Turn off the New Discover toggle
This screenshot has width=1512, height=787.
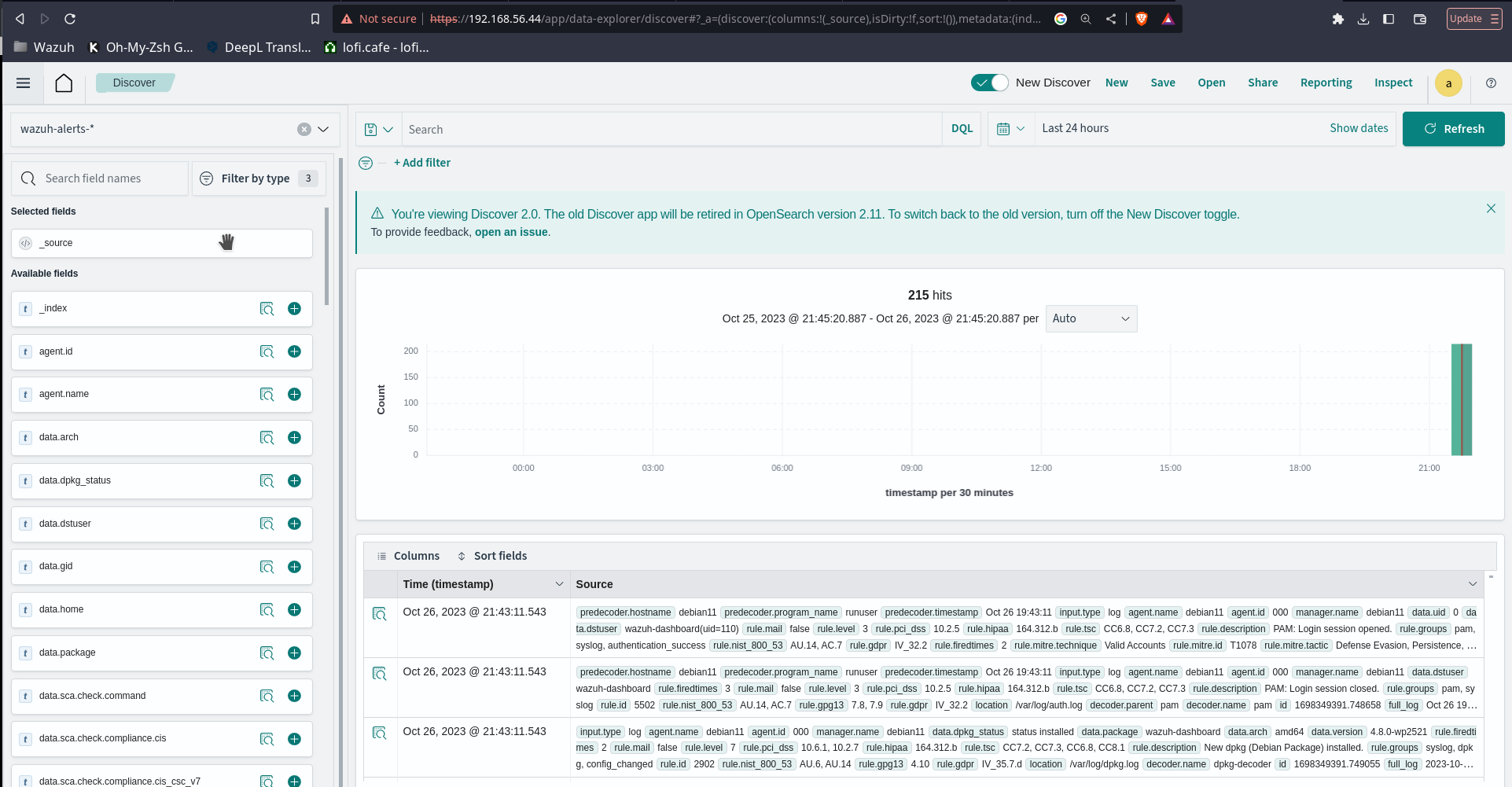pyautogui.click(x=988, y=82)
